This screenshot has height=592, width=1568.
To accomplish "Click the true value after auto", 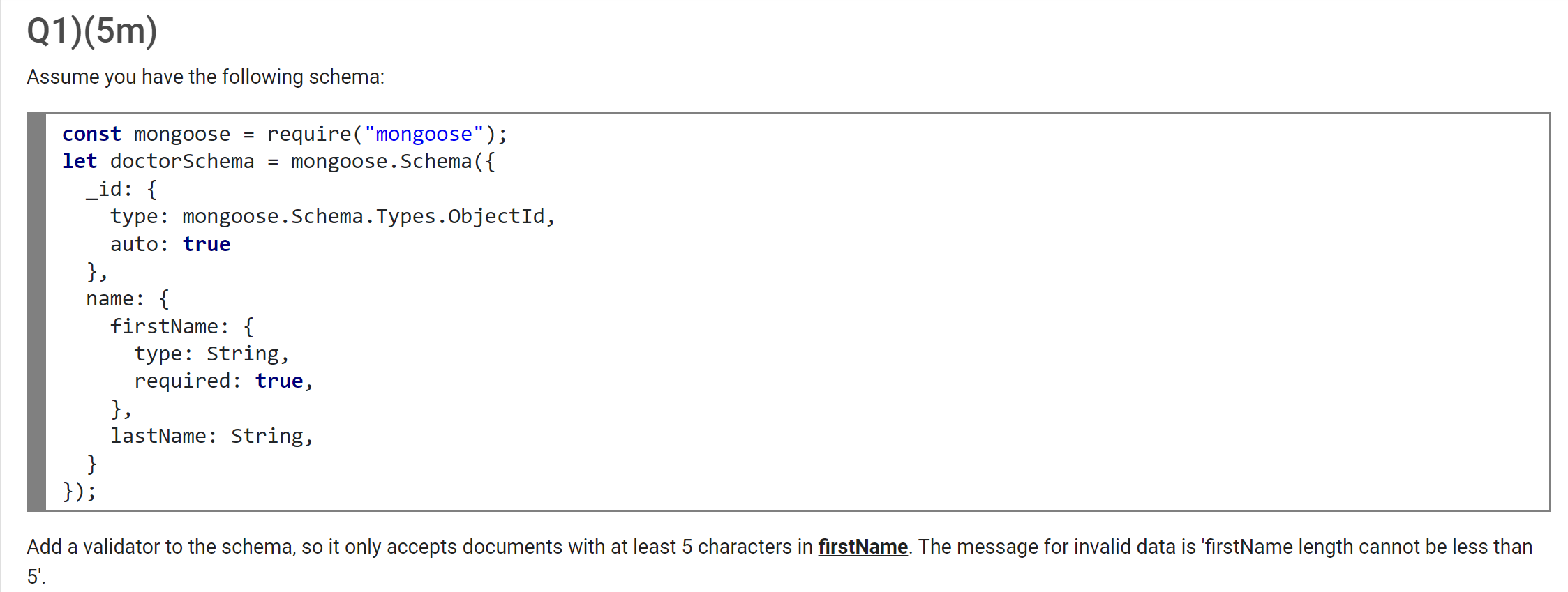I will point(207,244).
